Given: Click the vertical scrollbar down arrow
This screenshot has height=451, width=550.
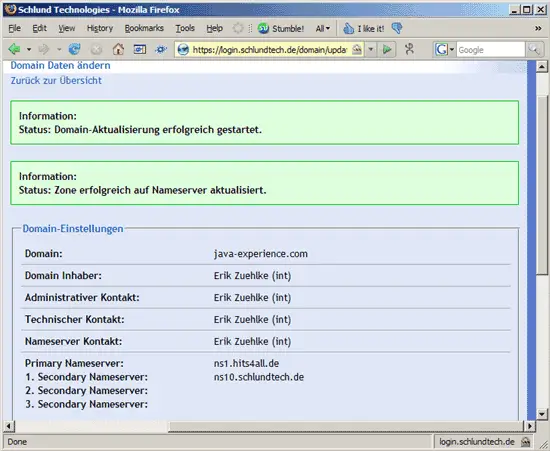Looking at the screenshot, I should [x=542, y=414].
